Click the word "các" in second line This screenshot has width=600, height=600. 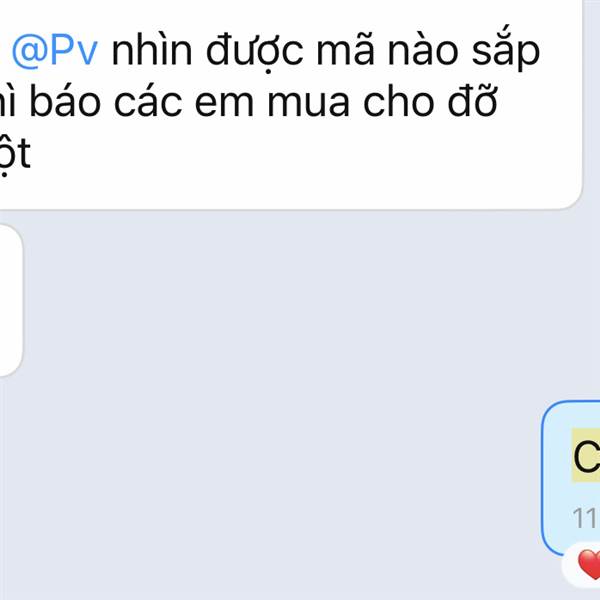click(148, 100)
